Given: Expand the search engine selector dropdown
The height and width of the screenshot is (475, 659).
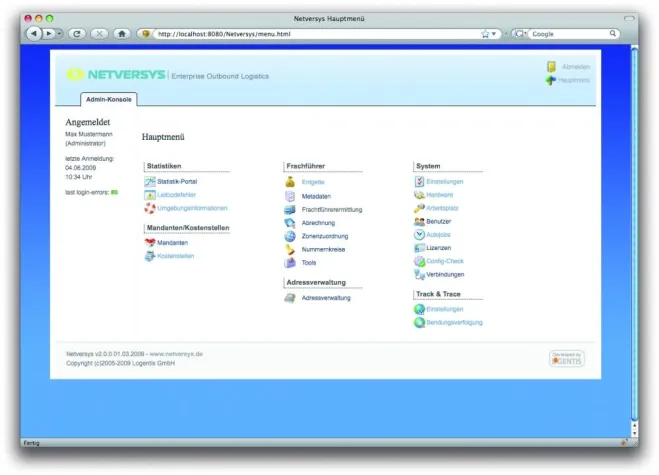Looking at the screenshot, I should tap(520, 33).
